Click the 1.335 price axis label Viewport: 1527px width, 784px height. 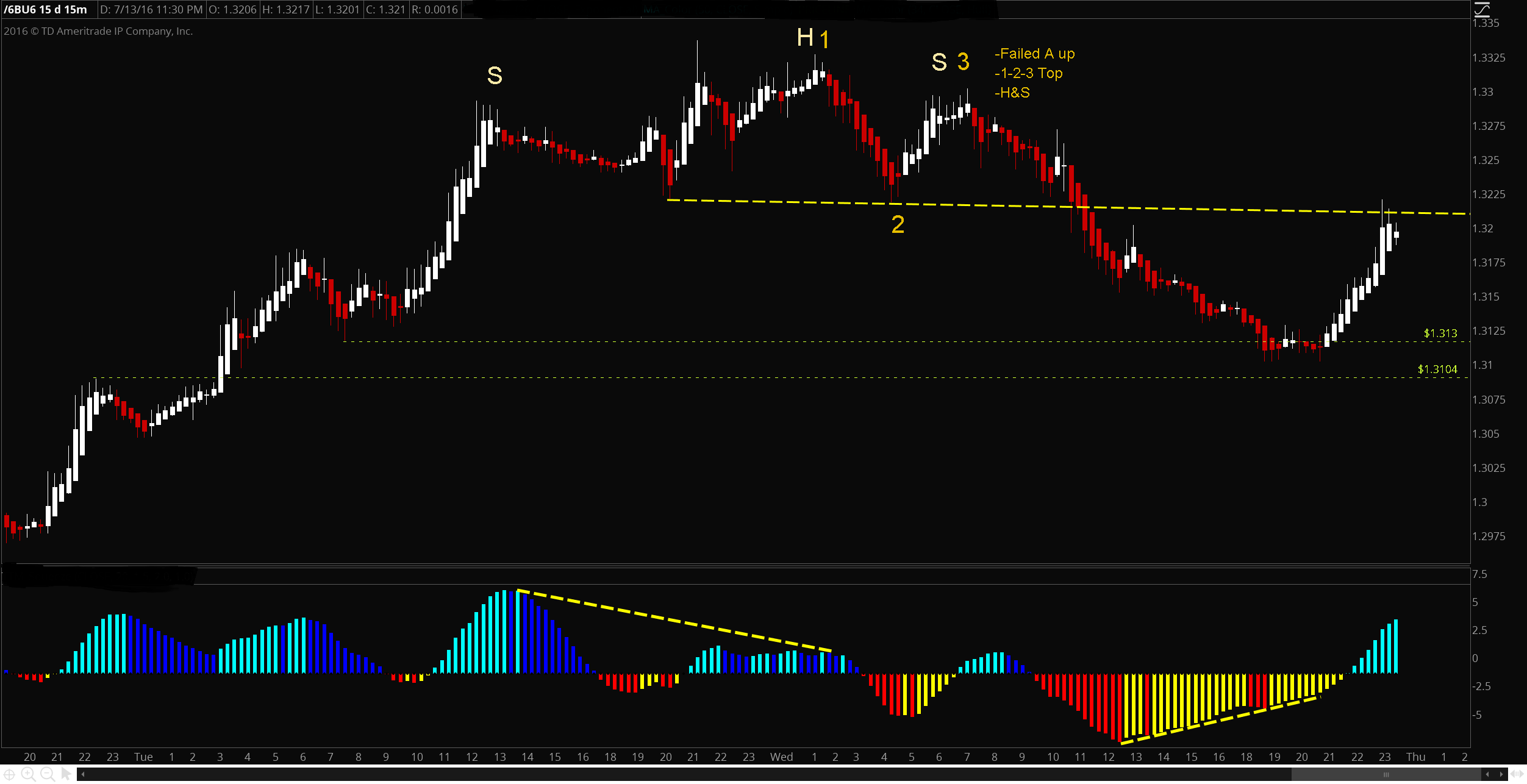pos(1486,23)
